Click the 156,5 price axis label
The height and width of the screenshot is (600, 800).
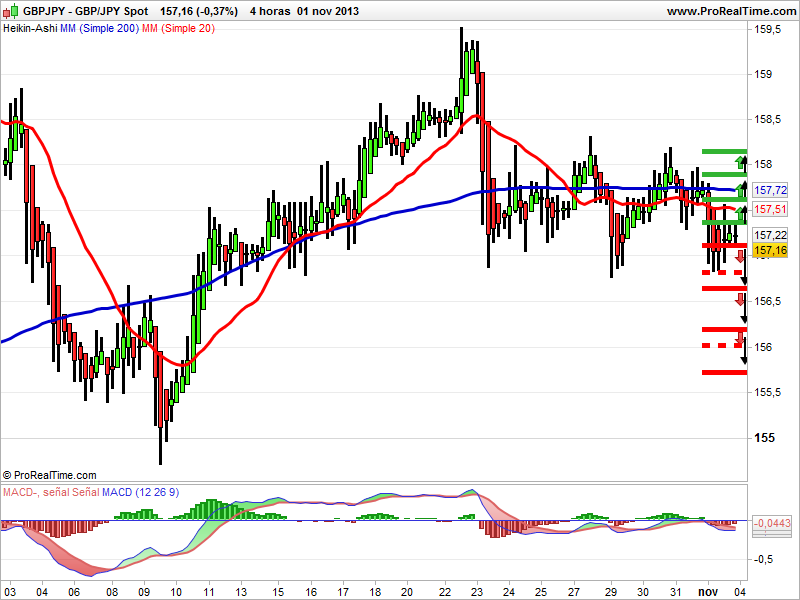pos(767,301)
